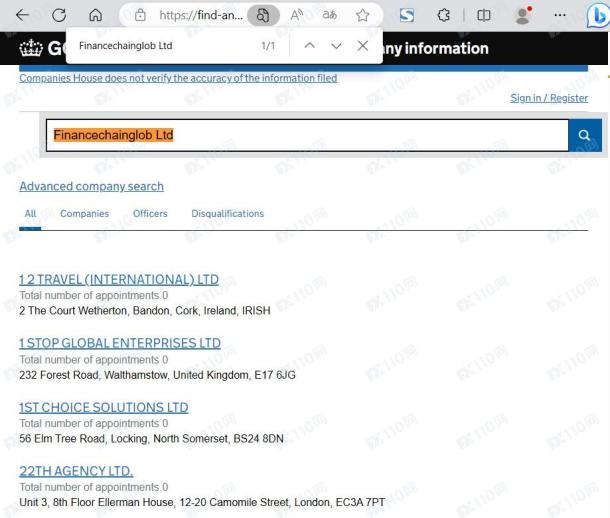Select the All results tab
The width and height of the screenshot is (610, 518).
click(30, 214)
